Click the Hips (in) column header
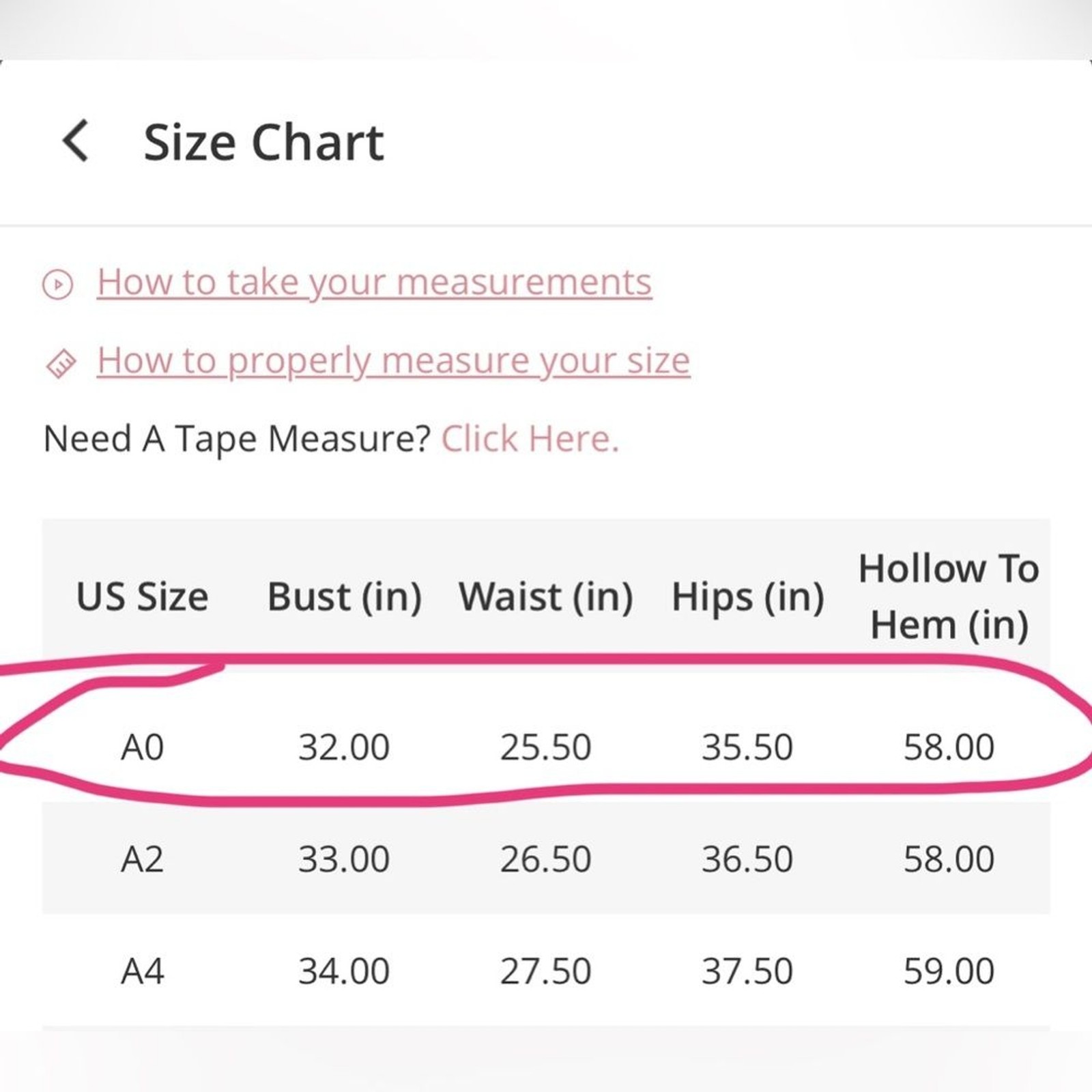Screen dimensions: 1092x1092 click(748, 597)
